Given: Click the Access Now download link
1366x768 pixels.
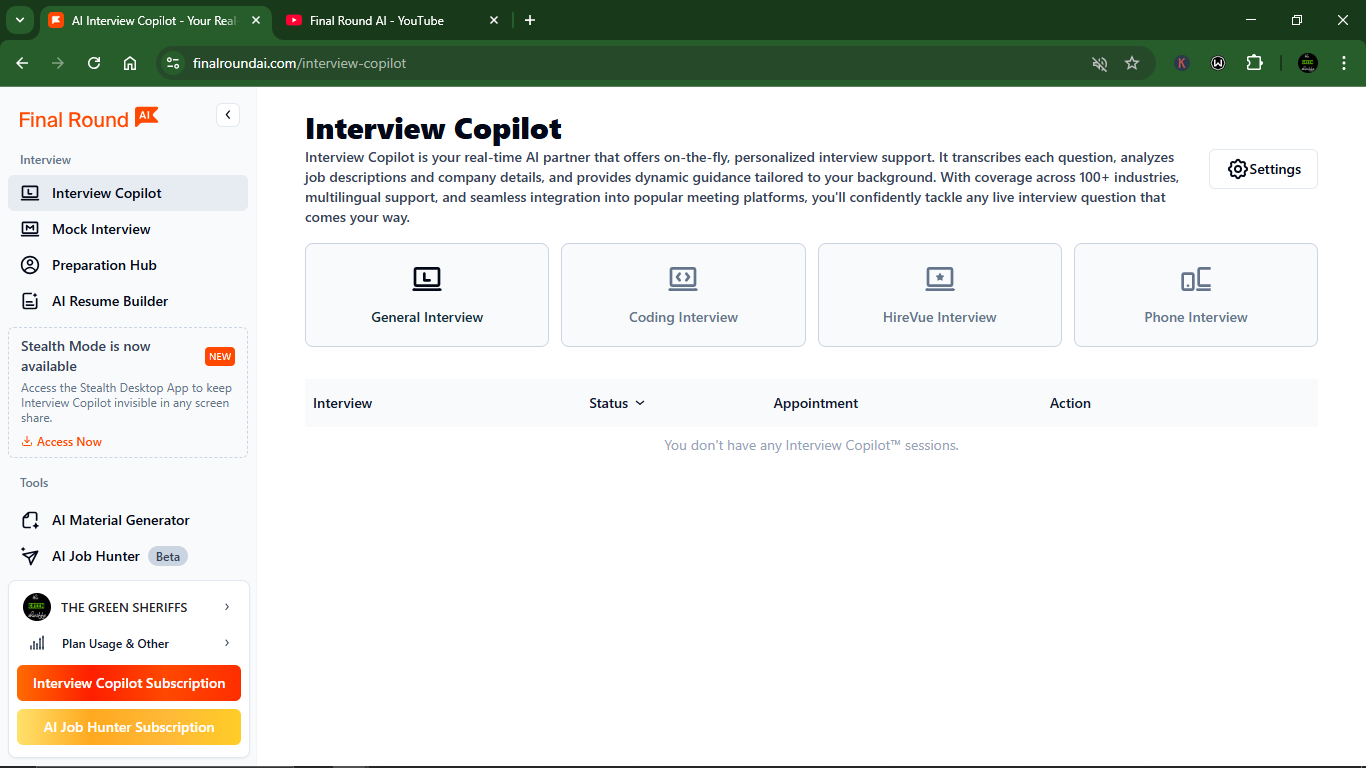Looking at the screenshot, I should (x=62, y=442).
